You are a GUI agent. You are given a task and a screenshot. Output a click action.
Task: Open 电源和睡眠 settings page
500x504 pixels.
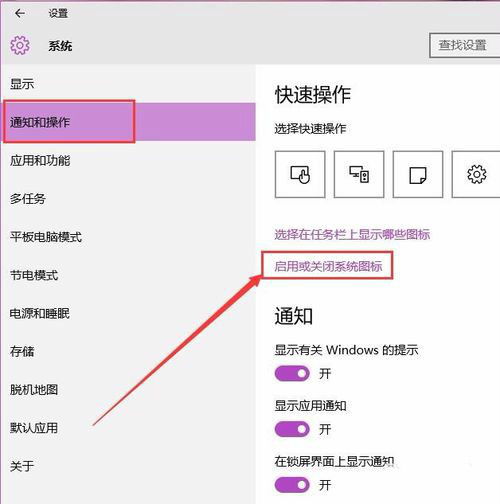(x=40, y=313)
